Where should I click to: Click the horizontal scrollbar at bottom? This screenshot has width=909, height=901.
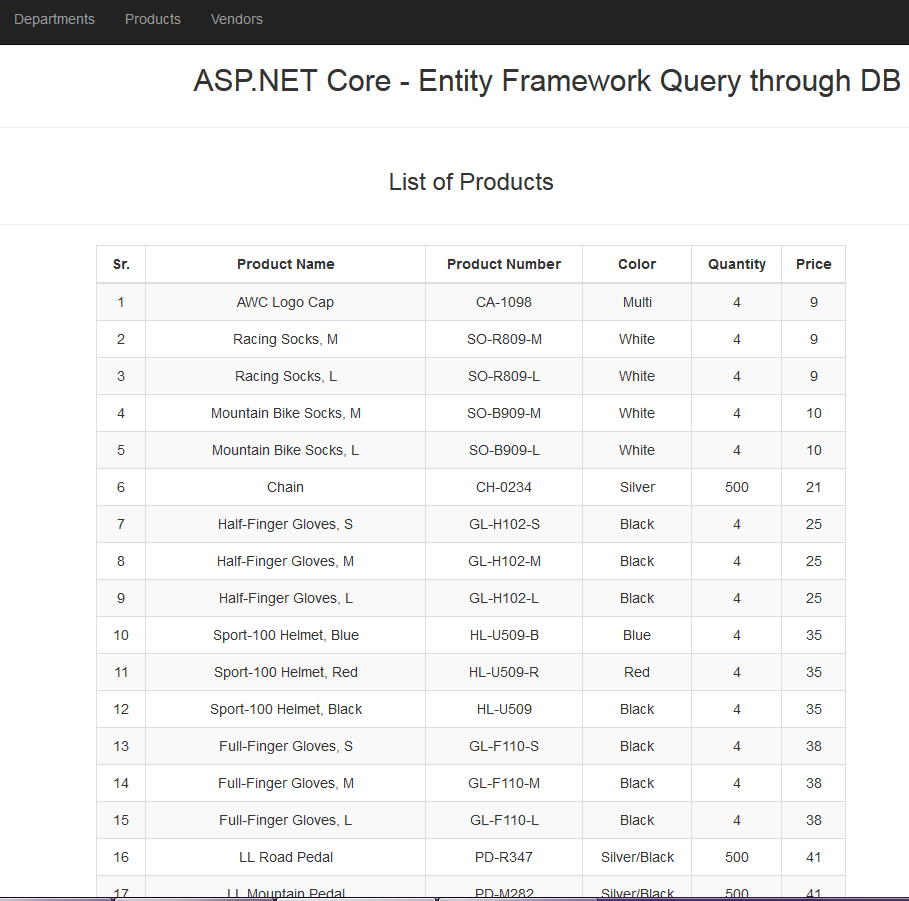coord(454,897)
